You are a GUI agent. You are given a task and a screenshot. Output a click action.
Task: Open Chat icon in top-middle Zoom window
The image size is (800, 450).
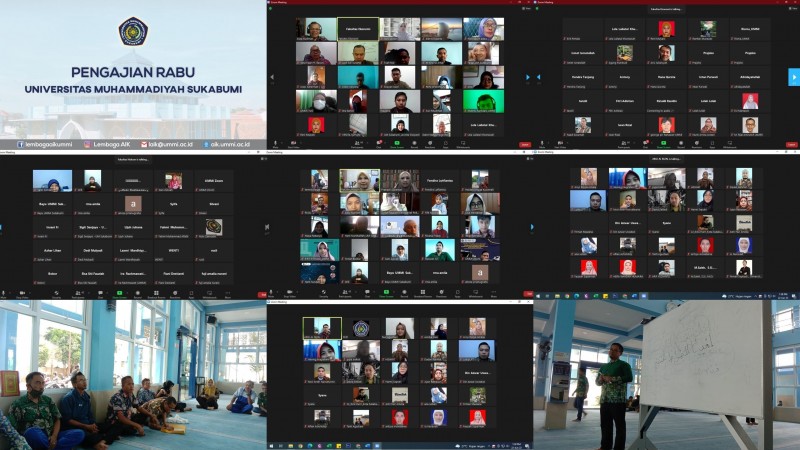coord(377,143)
